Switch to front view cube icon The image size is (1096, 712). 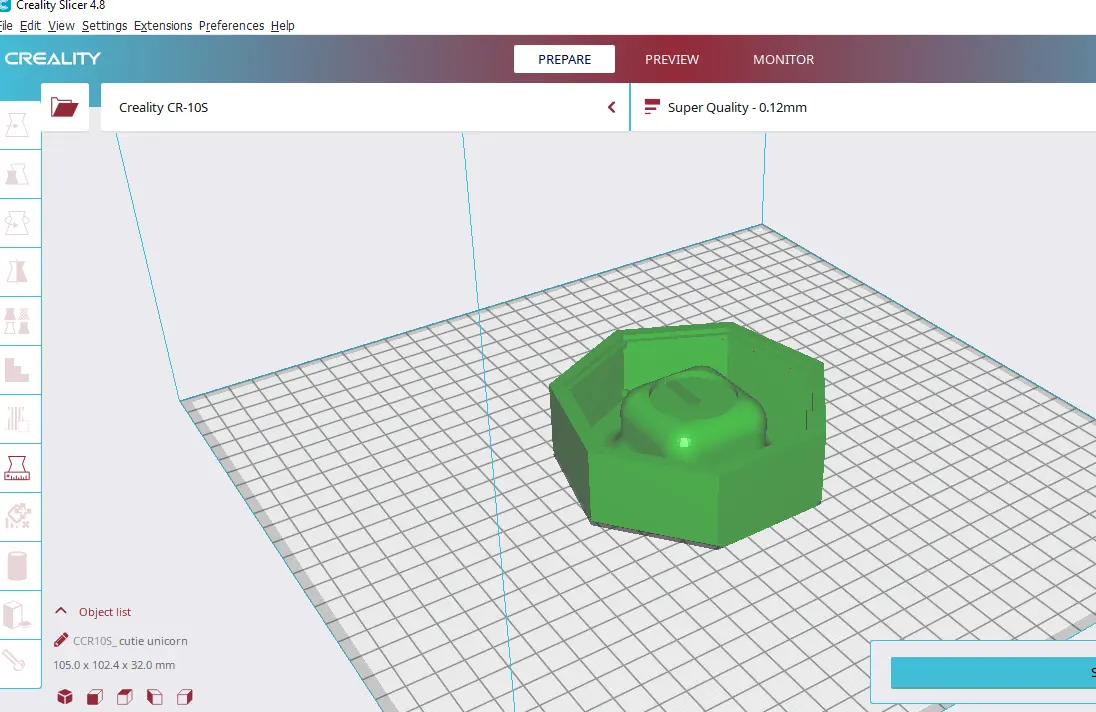[94, 697]
